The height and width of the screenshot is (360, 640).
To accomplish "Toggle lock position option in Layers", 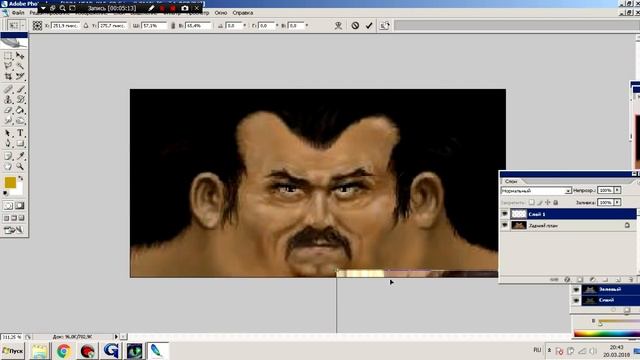I will click(x=547, y=202).
